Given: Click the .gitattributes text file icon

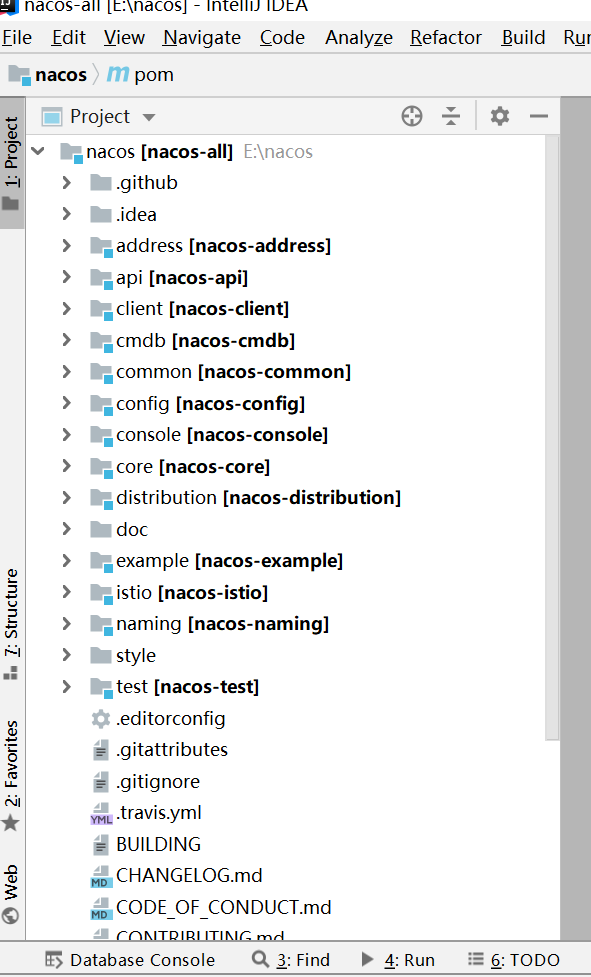Looking at the screenshot, I should pyautogui.click(x=100, y=750).
